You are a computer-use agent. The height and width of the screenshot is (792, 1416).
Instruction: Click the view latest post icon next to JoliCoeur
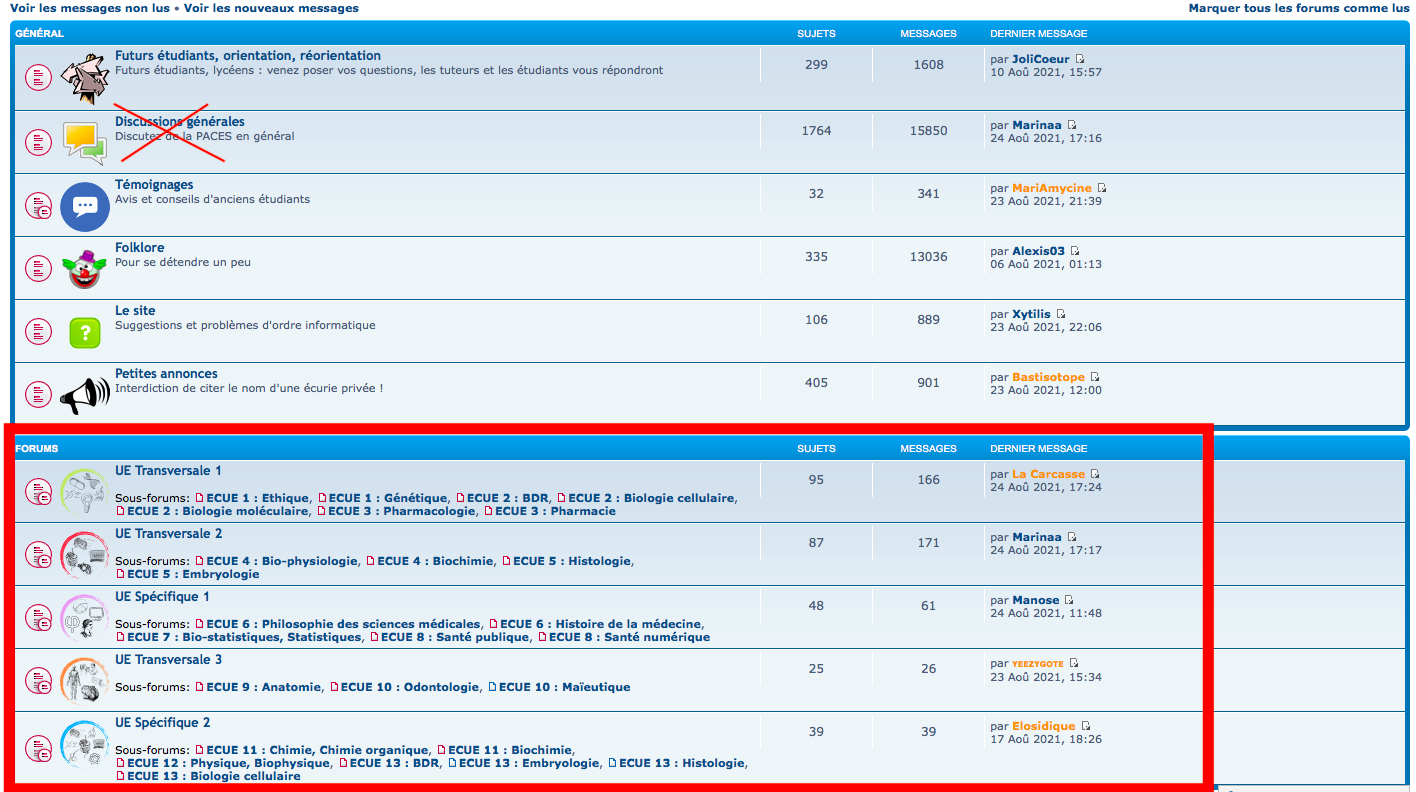coord(1080,60)
